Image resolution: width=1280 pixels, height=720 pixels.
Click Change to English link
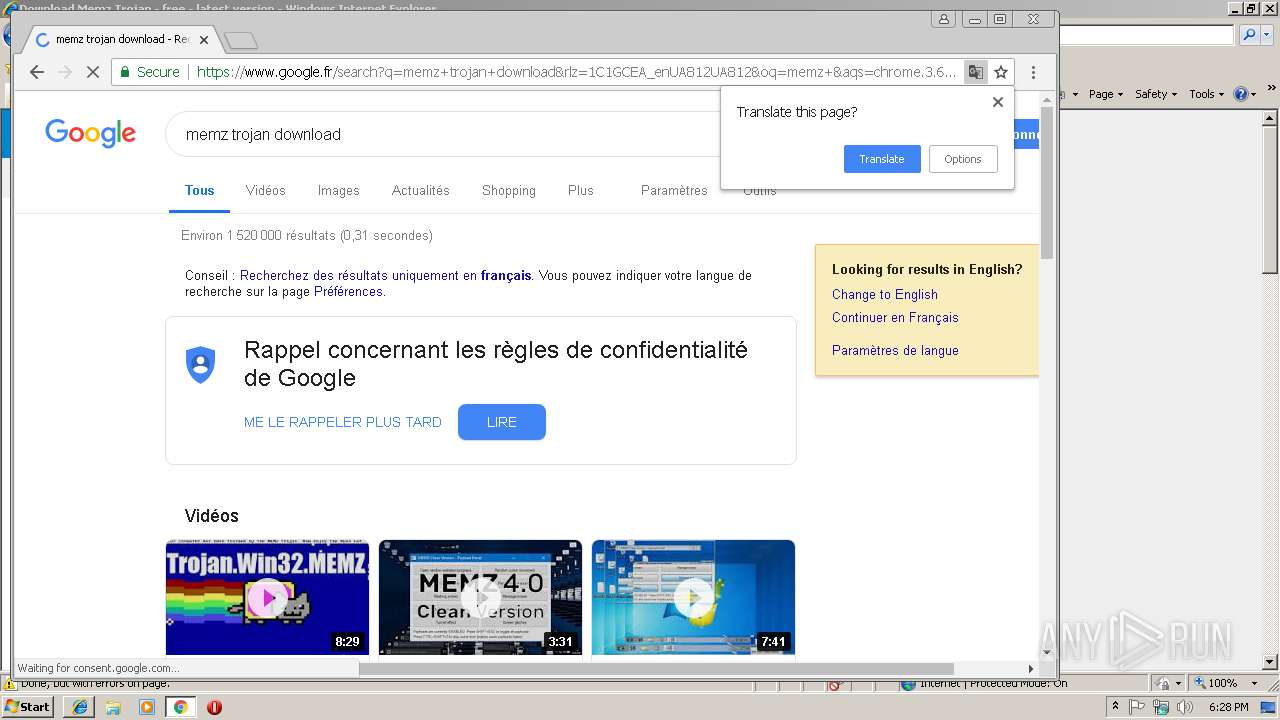click(885, 294)
